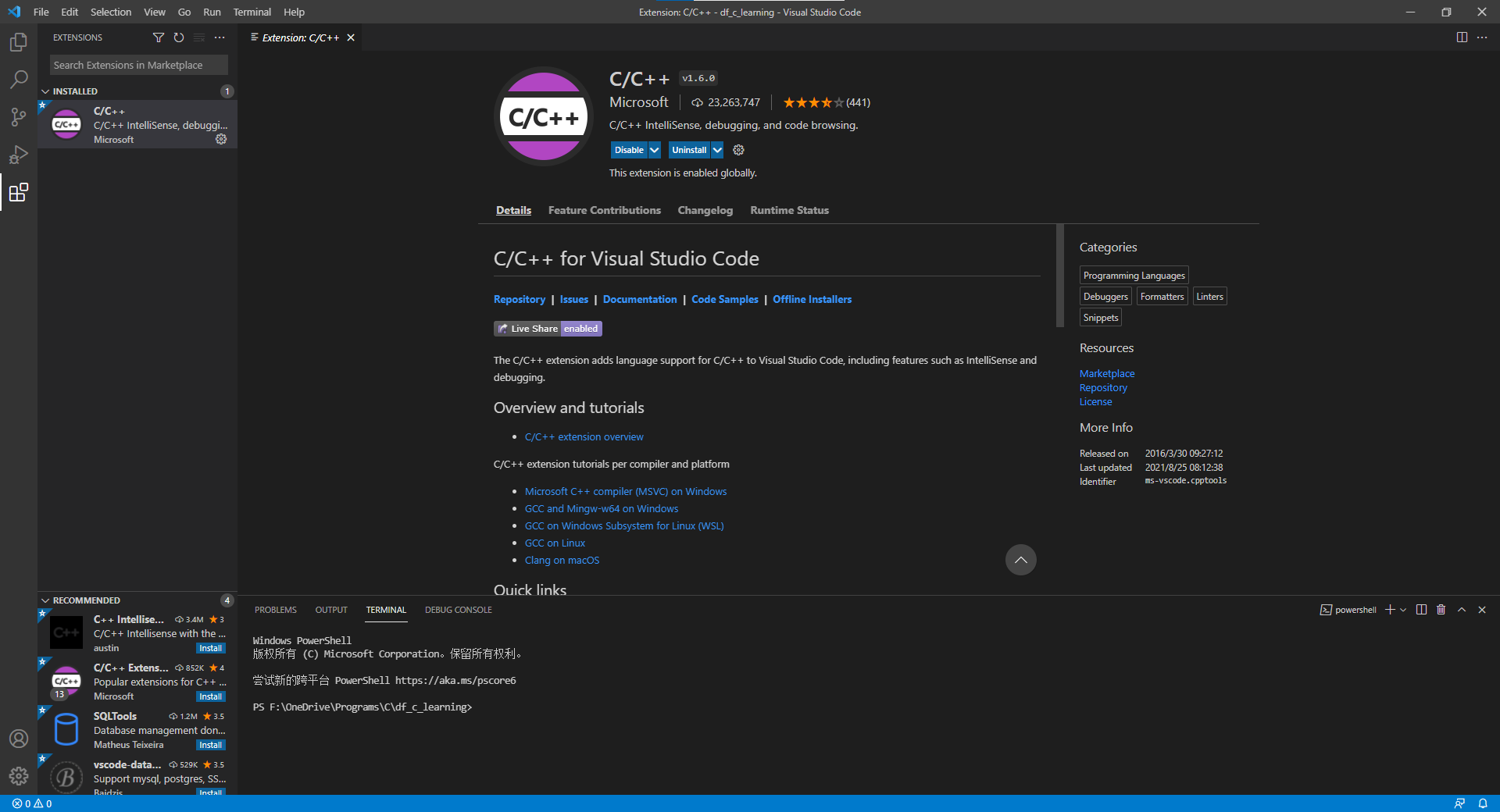This screenshot has height=812, width=1500.
Task: Maximize the panel size with caret icon
Action: (1462, 610)
